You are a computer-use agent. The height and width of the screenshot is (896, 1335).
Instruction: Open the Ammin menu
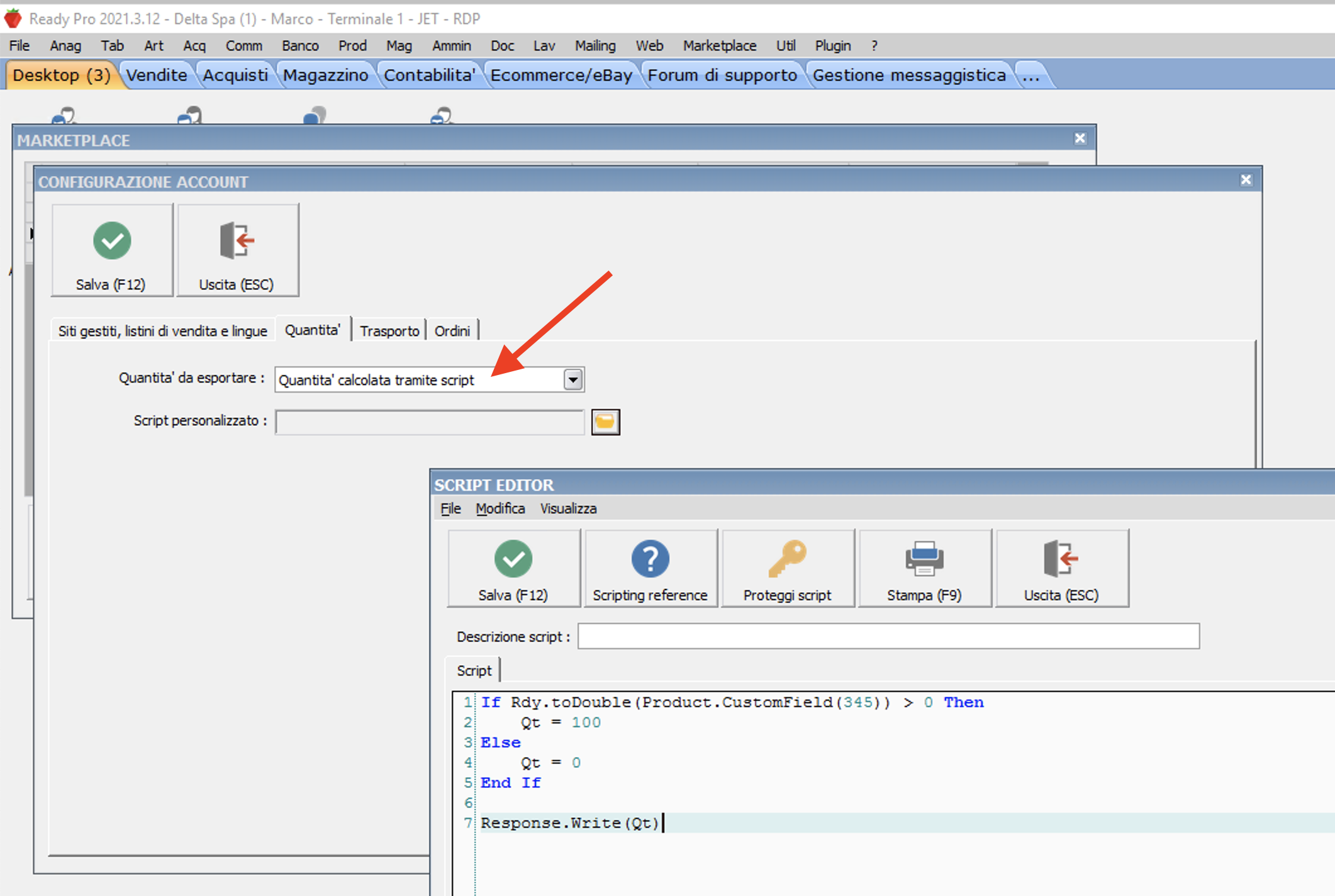[x=452, y=46]
